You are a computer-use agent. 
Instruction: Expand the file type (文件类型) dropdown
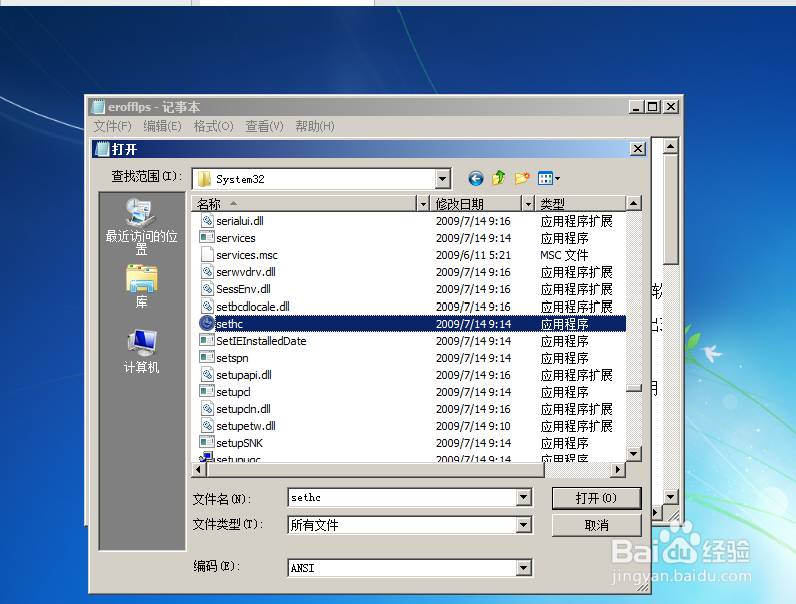524,525
